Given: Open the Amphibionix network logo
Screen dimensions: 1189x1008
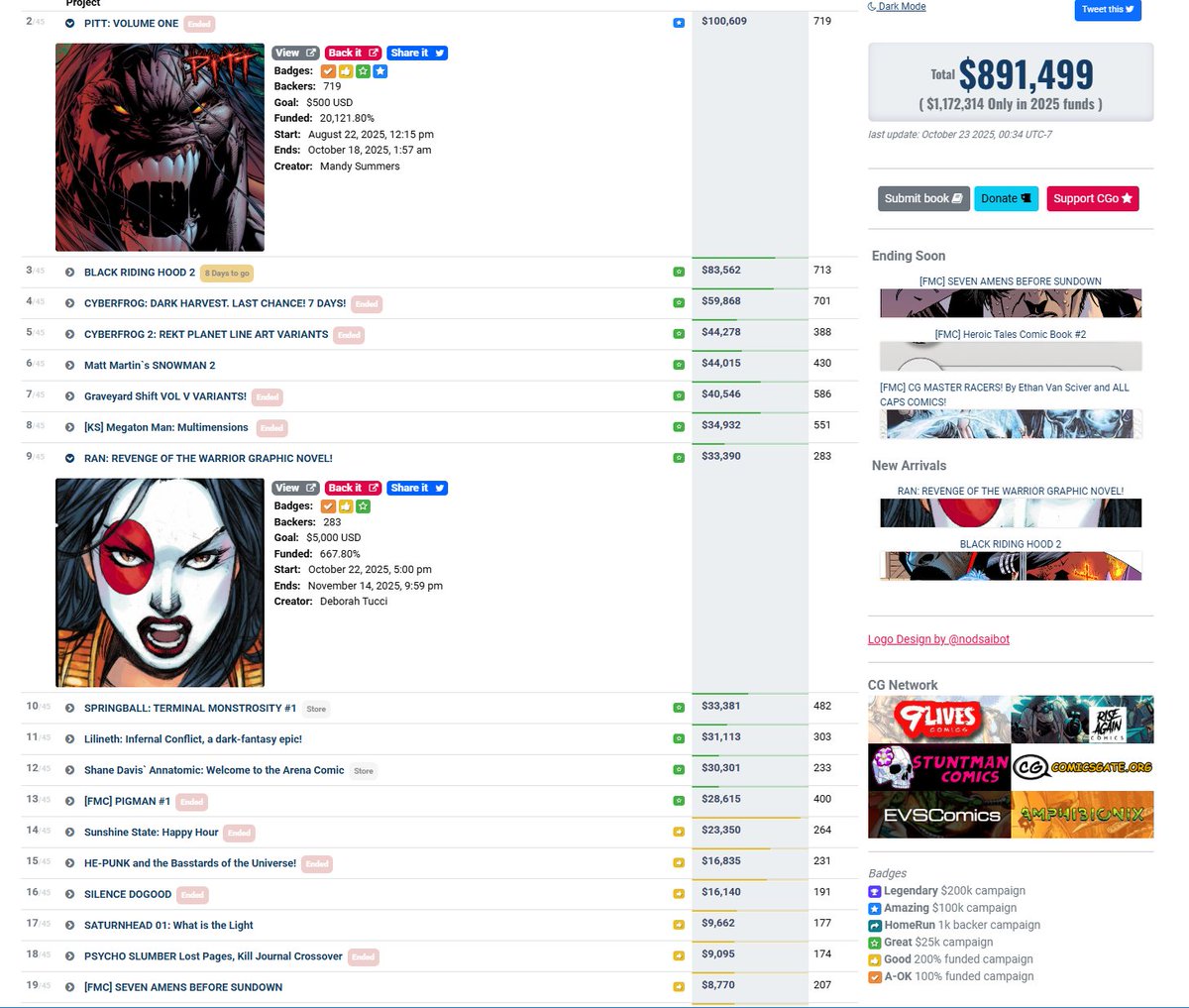Looking at the screenshot, I should point(1082,815).
